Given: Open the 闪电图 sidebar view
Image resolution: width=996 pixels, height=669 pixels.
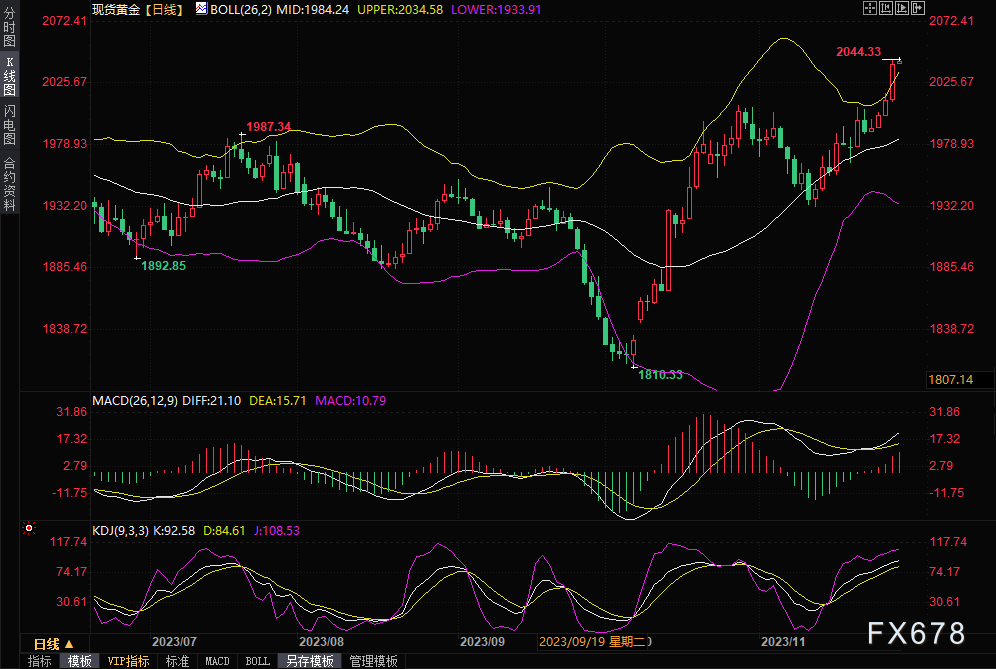Looking at the screenshot, I should coord(9,125).
